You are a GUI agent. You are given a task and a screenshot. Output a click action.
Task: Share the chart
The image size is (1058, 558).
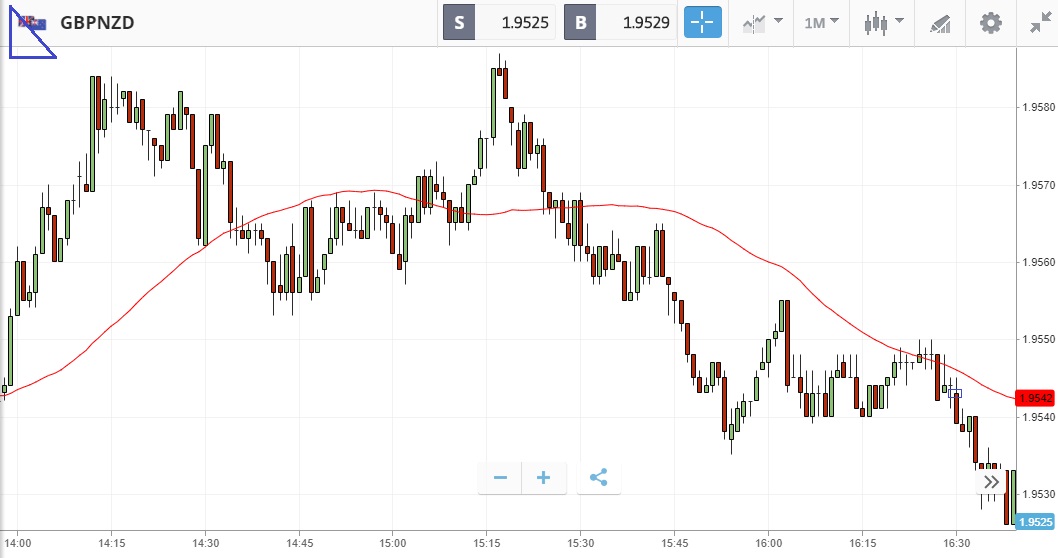pyautogui.click(x=598, y=478)
